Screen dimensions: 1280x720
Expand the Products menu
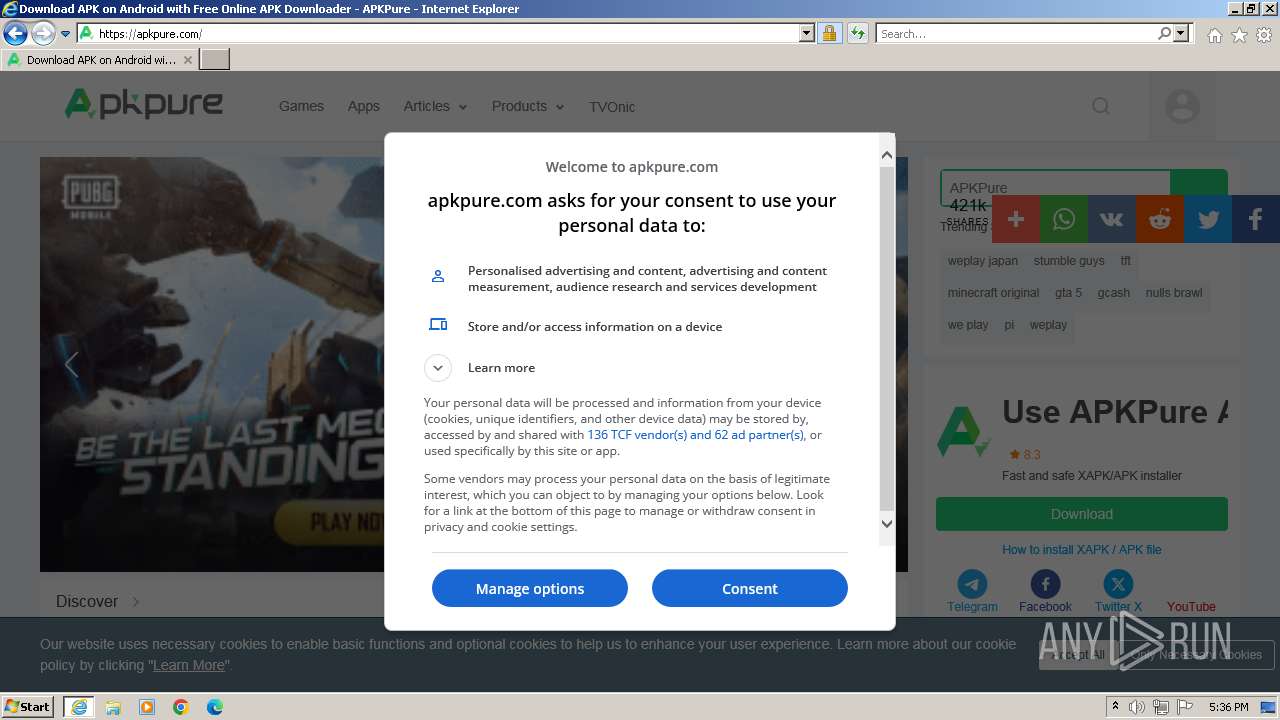(528, 106)
